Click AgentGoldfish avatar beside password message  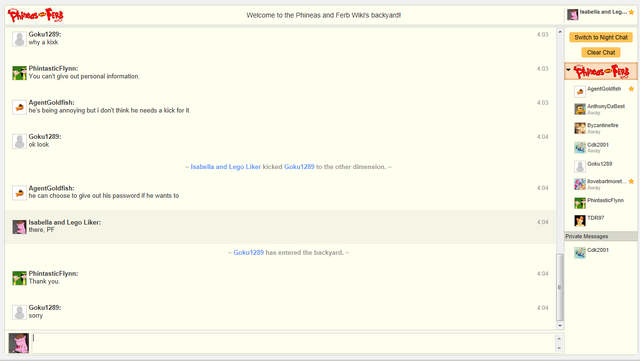click(x=19, y=193)
